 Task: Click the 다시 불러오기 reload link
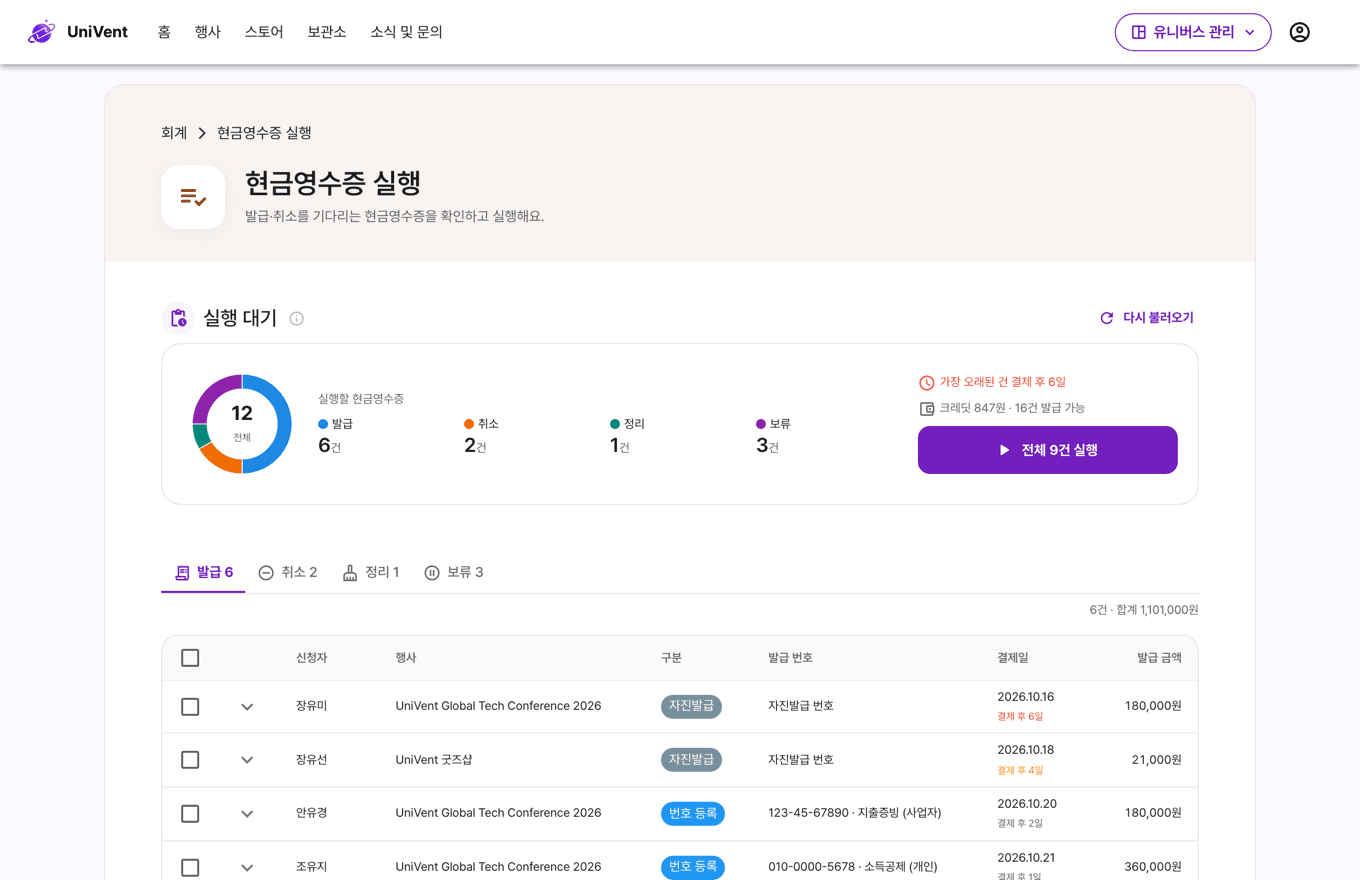1146,318
